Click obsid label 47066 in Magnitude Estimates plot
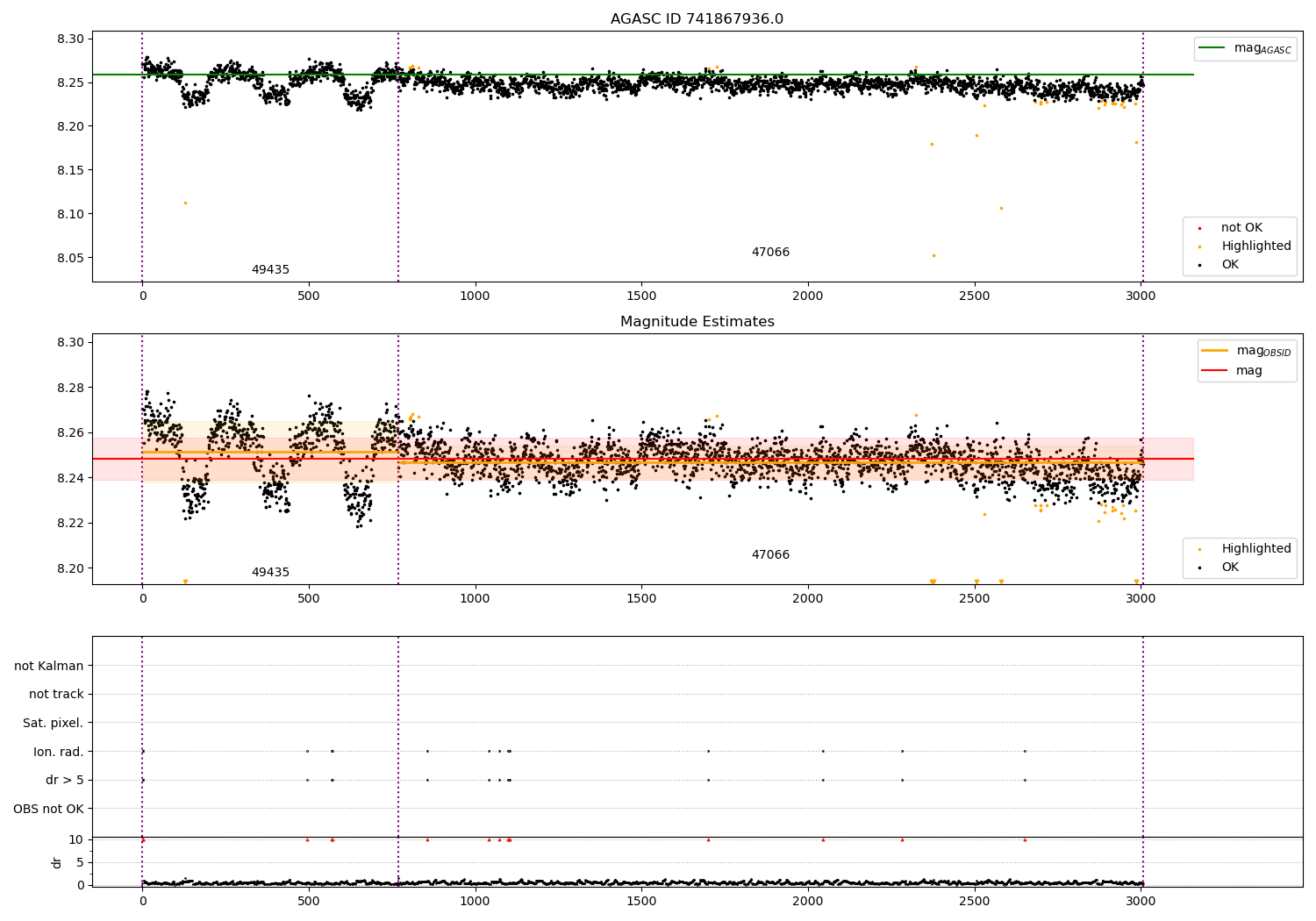1316x921 pixels. pyautogui.click(x=770, y=555)
